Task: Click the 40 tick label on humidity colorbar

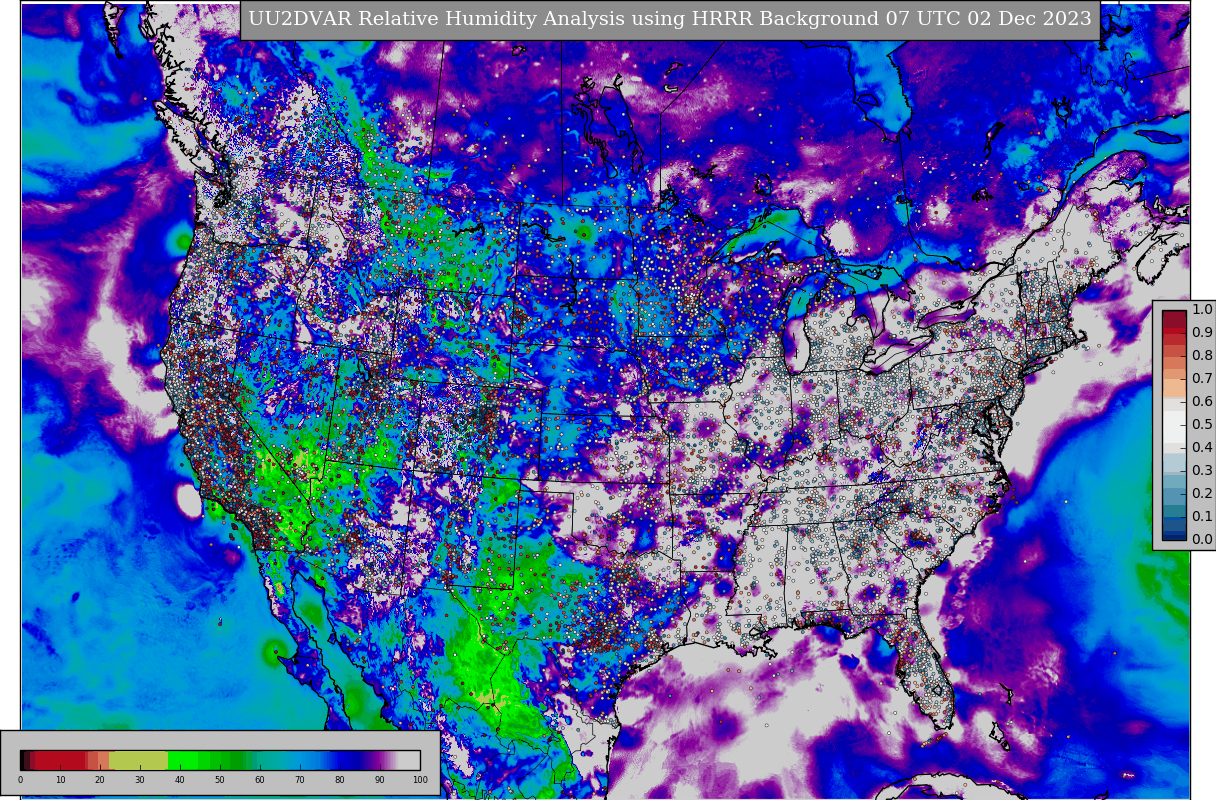Action: click(x=180, y=780)
